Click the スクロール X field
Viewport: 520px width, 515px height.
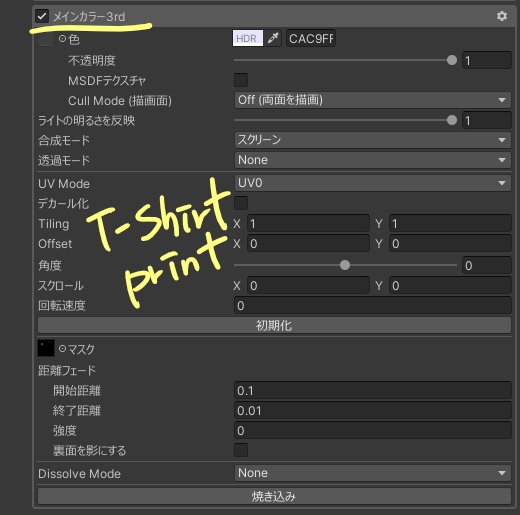coord(308,286)
